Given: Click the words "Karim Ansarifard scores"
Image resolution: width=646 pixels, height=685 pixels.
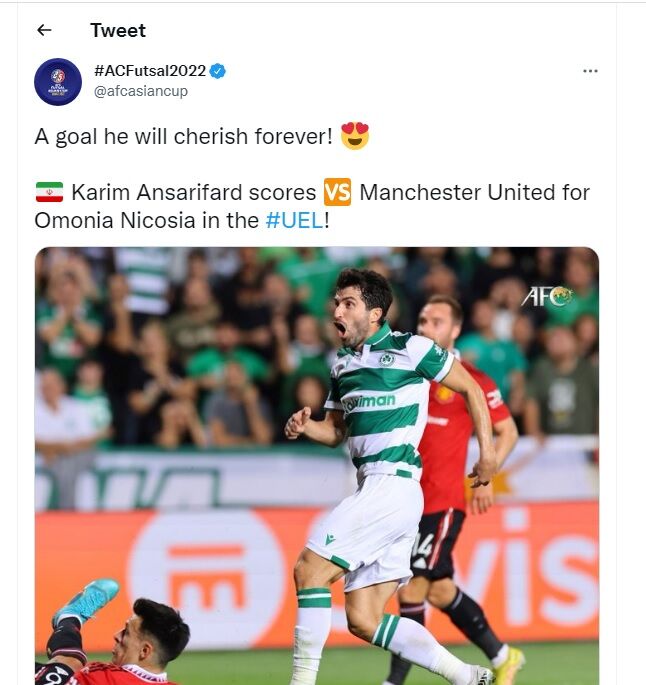Looking at the screenshot, I should [194, 192].
